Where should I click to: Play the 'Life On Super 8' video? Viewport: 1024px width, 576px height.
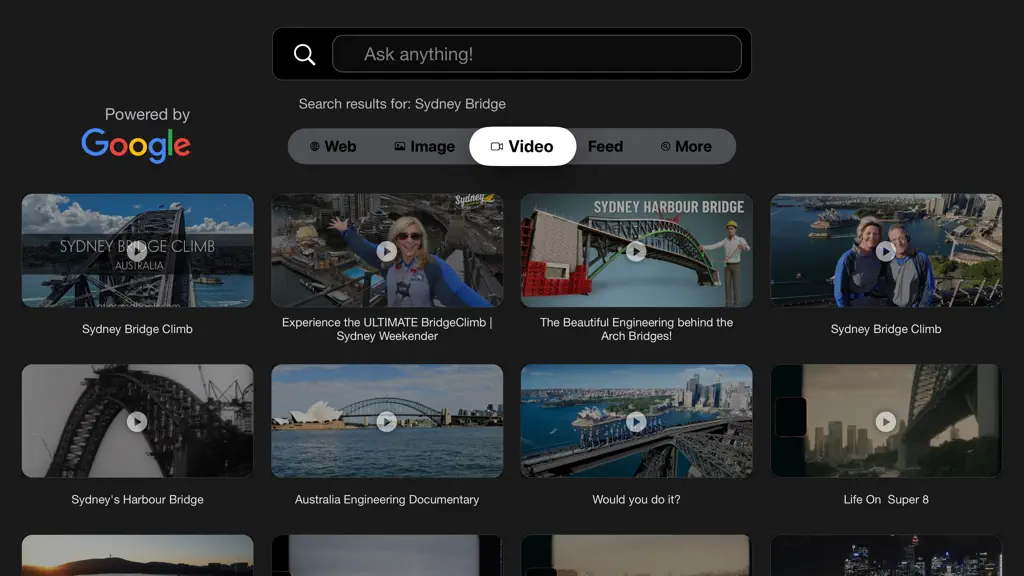pyautogui.click(x=886, y=421)
